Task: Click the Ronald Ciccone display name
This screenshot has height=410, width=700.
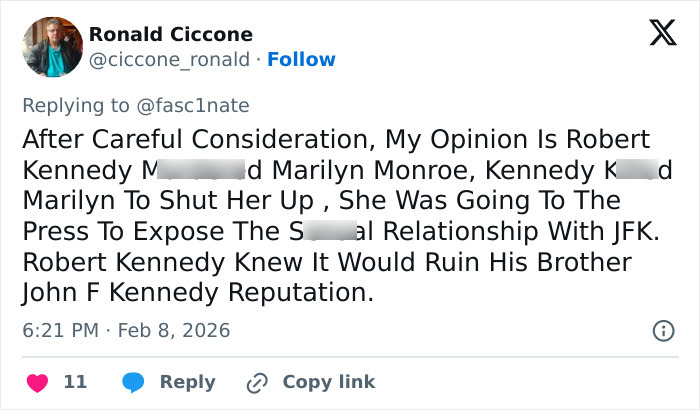Action: (171, 34)
